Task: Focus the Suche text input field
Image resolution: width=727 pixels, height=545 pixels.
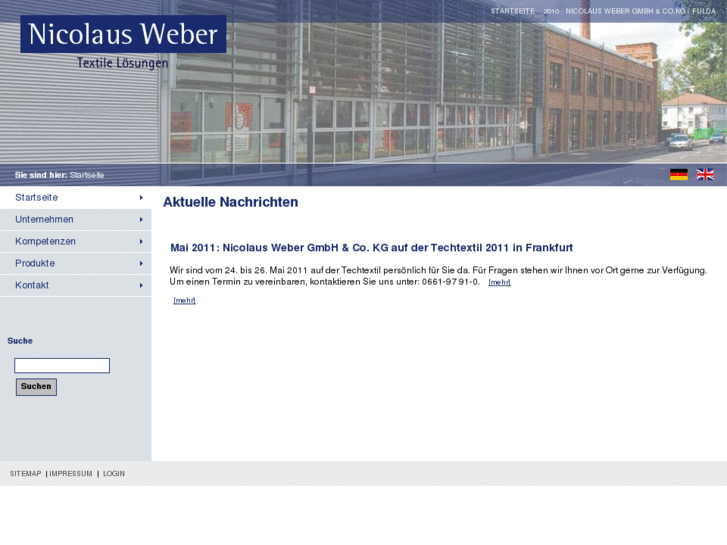Action: pos(62,365)
